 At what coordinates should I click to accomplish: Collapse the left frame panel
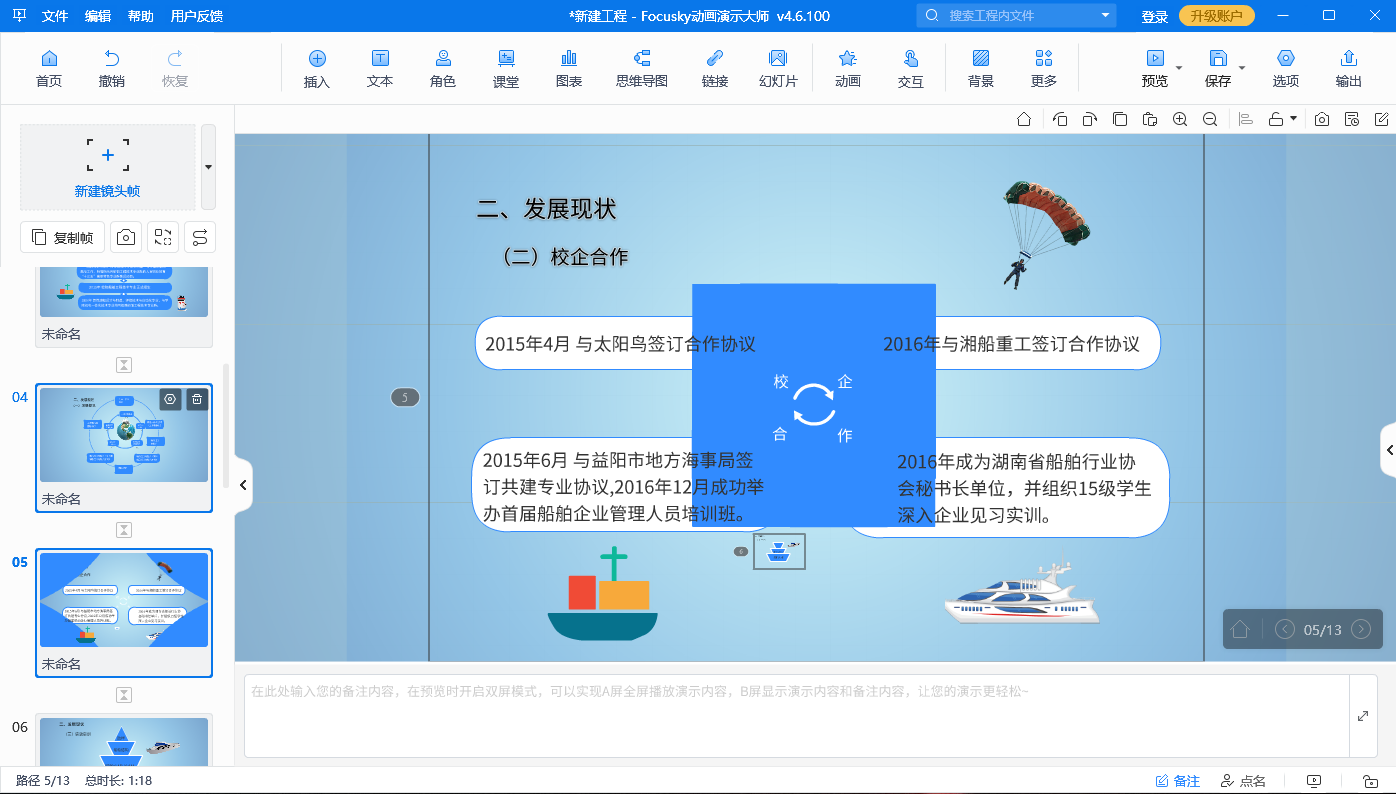243,485
